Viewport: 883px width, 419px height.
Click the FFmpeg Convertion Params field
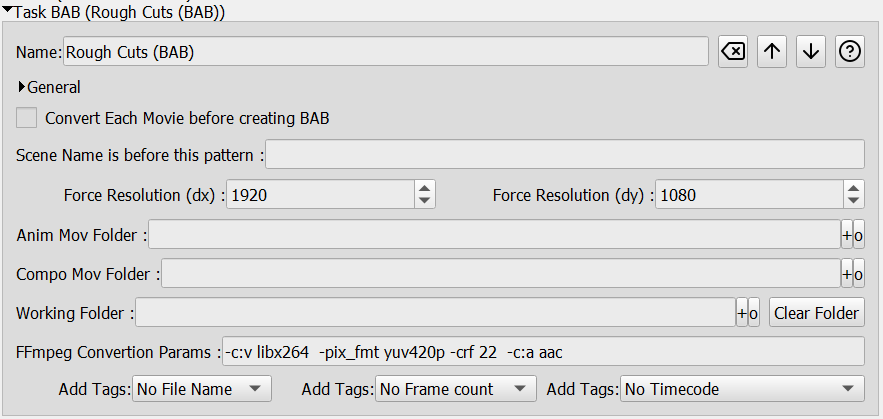coord(543,352)
